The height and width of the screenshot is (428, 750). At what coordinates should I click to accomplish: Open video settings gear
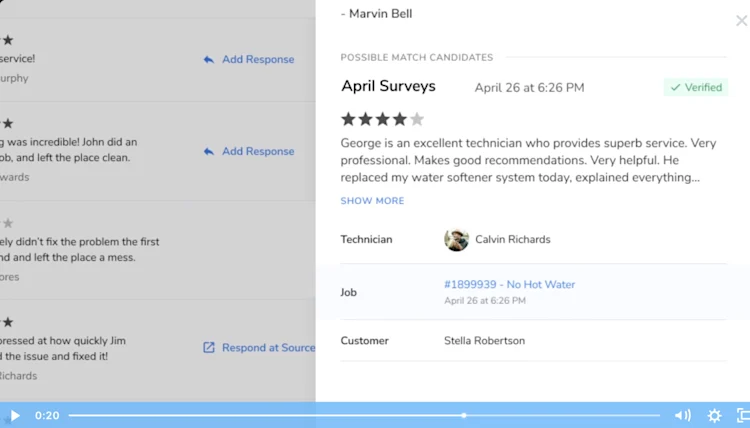(715, 416)
